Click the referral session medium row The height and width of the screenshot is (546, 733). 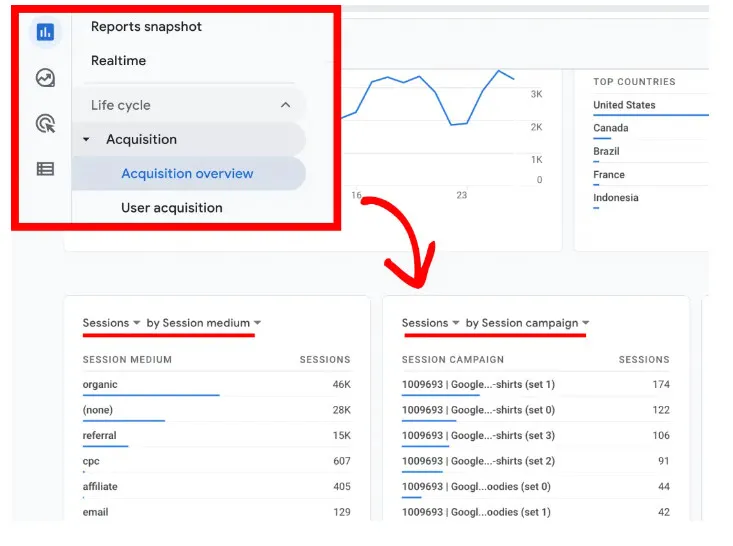(100, 436)
